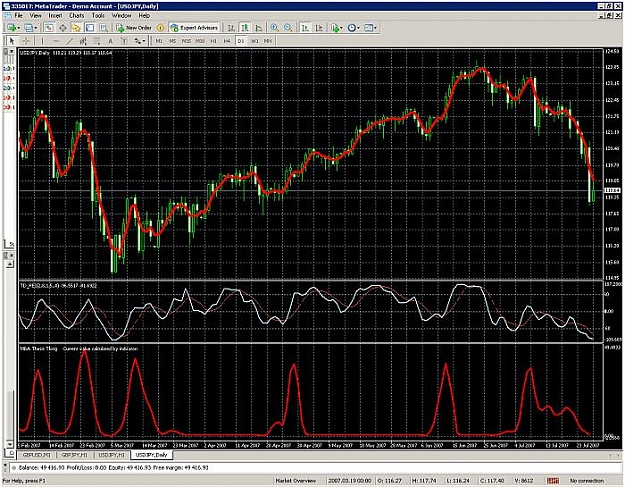Viewport: 625px width, 487px height.
Task: Click the yellow MetaEditor icon
Action: 160,28
